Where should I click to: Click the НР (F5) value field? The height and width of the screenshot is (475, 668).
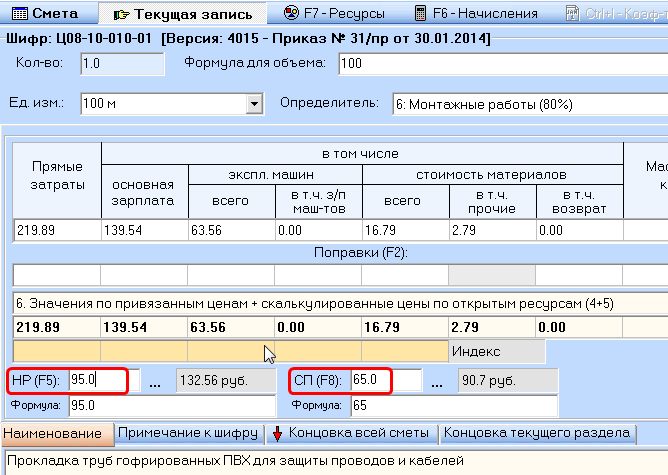(x=104, y=380)
